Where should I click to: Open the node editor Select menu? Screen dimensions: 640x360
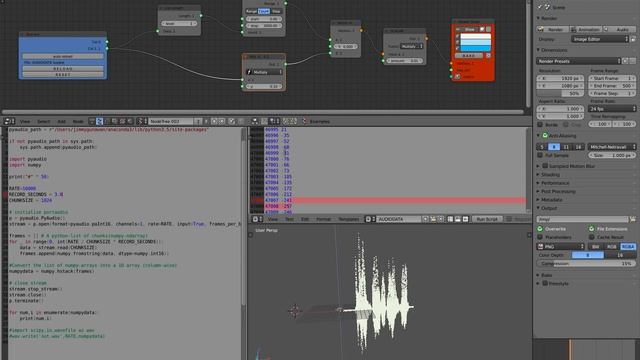(43, 121)
